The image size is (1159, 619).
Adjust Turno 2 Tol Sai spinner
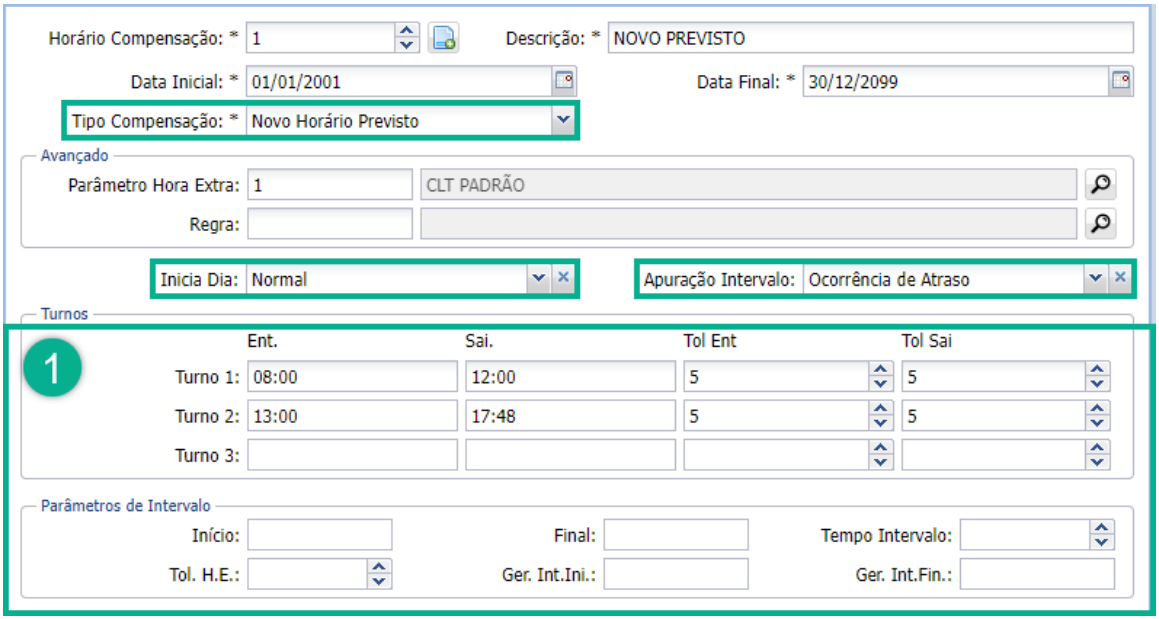(x=1098, y=415)
